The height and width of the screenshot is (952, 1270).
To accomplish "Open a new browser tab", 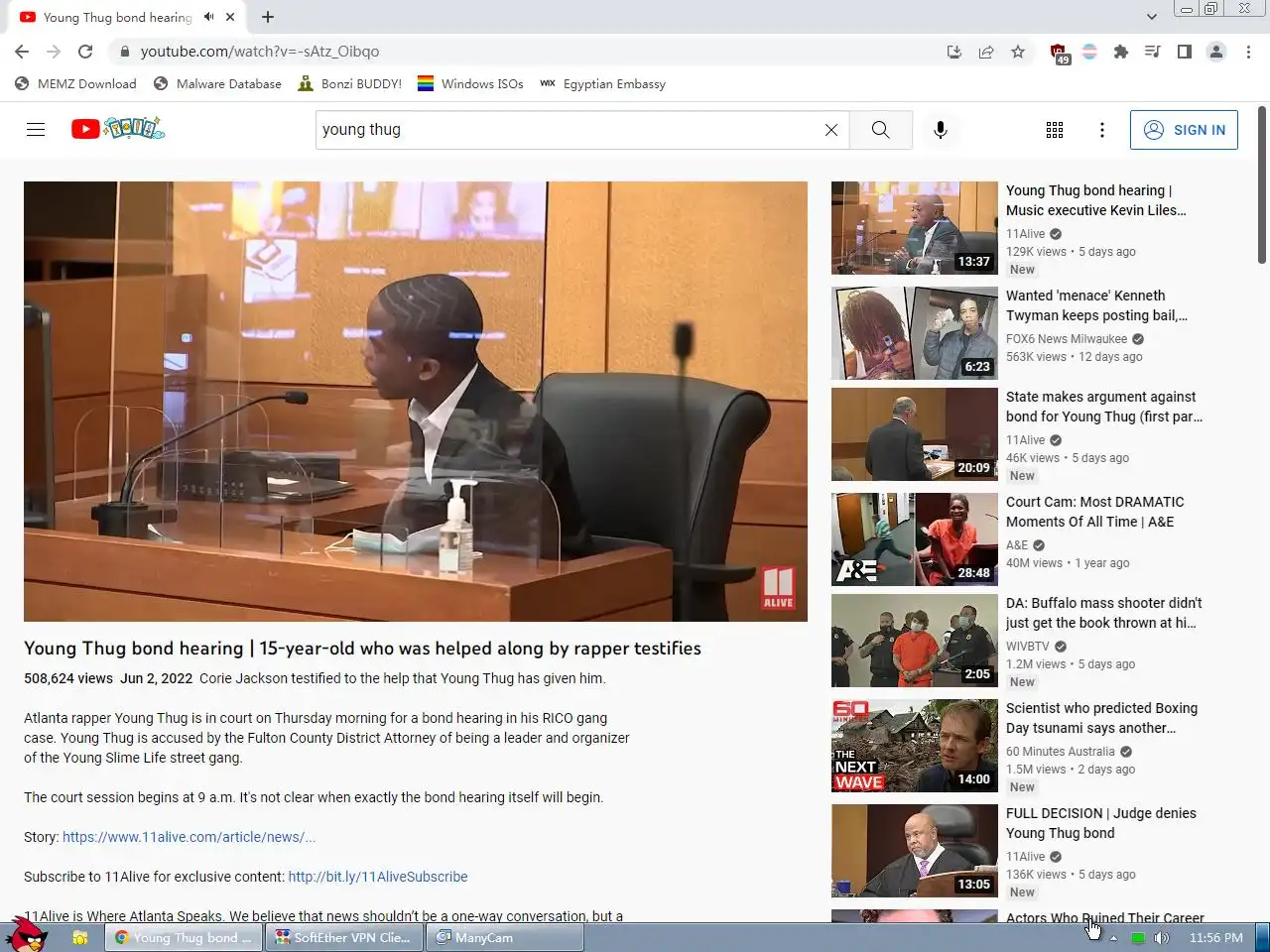I will click(x=268, y=17).
